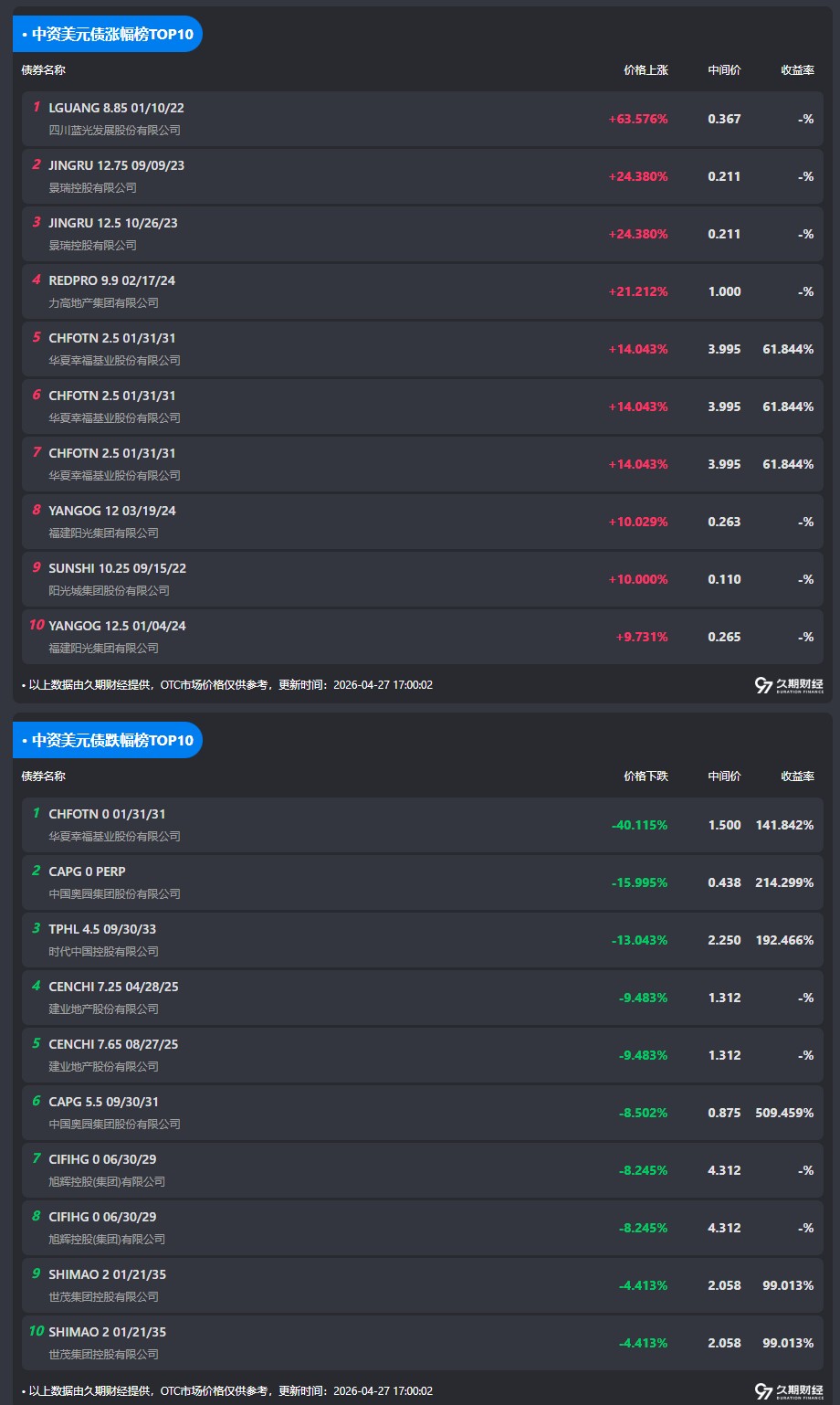Screen dimensions: 840x1405
Task: Select the 中资美元债涨幅榜TOP10 header tab
Action: 108,34
